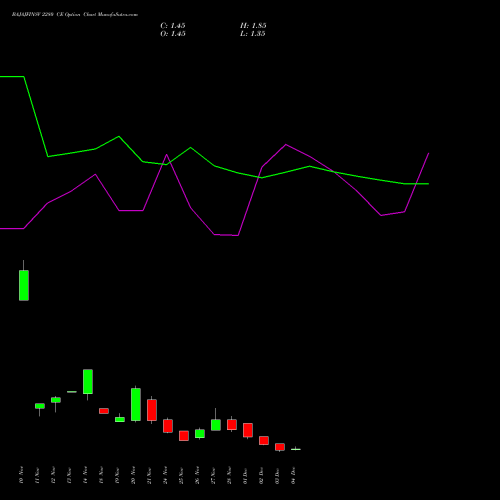The width and height of the screenshot is (500, 500).
Task: Click the red candlestick above 01 Dec
Action: click(x=248, y=430)
